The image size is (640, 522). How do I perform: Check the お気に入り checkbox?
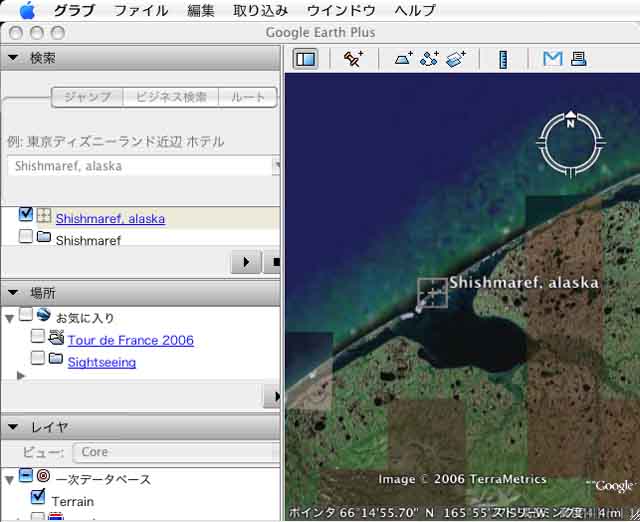pyautogui.click(x=26, y=314)
